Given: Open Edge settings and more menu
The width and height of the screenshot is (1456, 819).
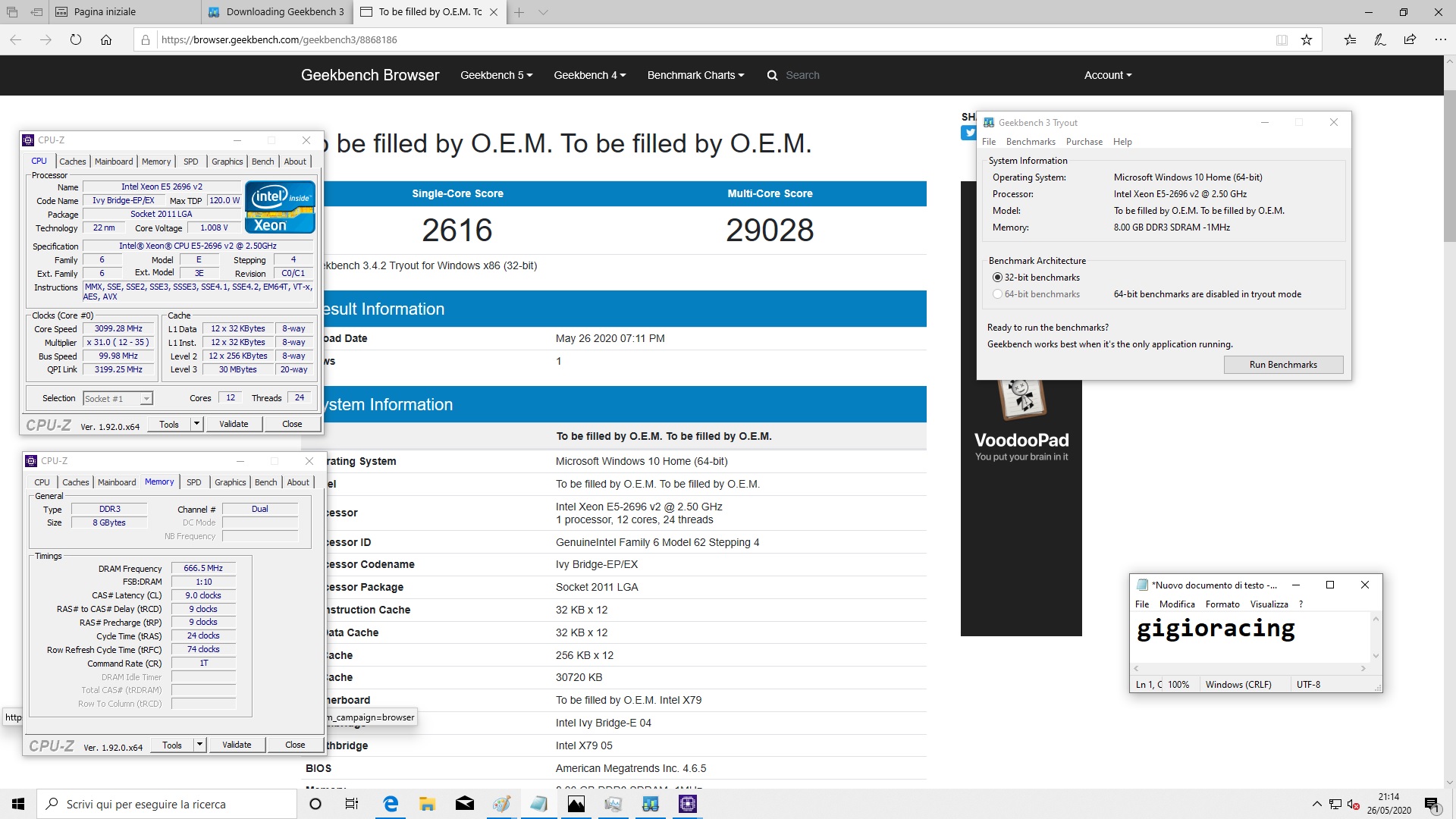Looking at the screenshot, I should tap(1440, 39).
